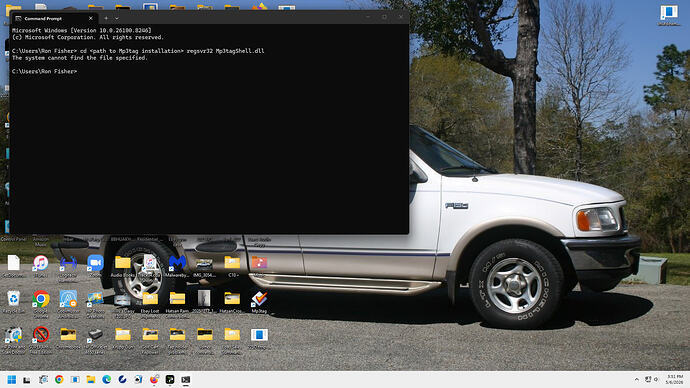Launch Google Chrome from the taskbar
Viewport: 690px width, 388px height.
click(x=59, y=380)
